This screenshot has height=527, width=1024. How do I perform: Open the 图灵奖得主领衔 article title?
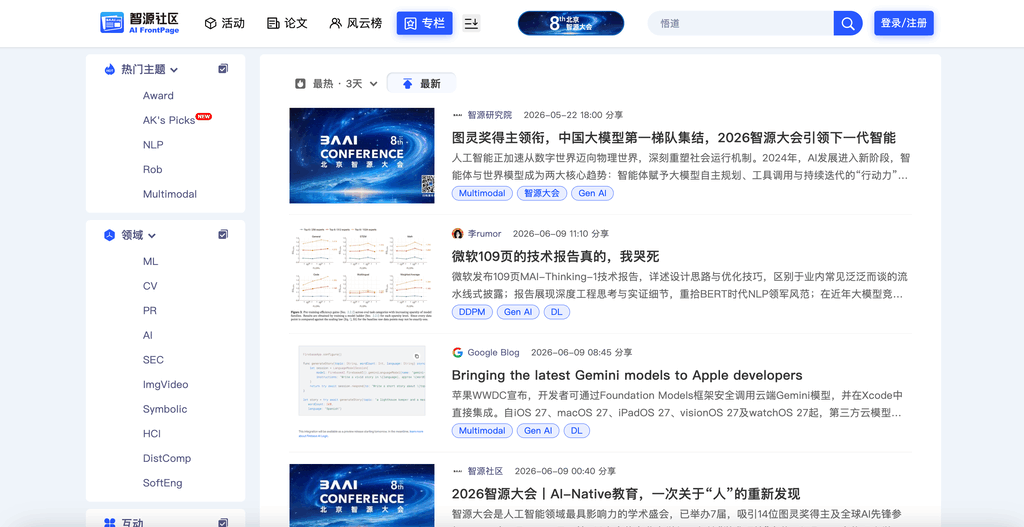673,138
